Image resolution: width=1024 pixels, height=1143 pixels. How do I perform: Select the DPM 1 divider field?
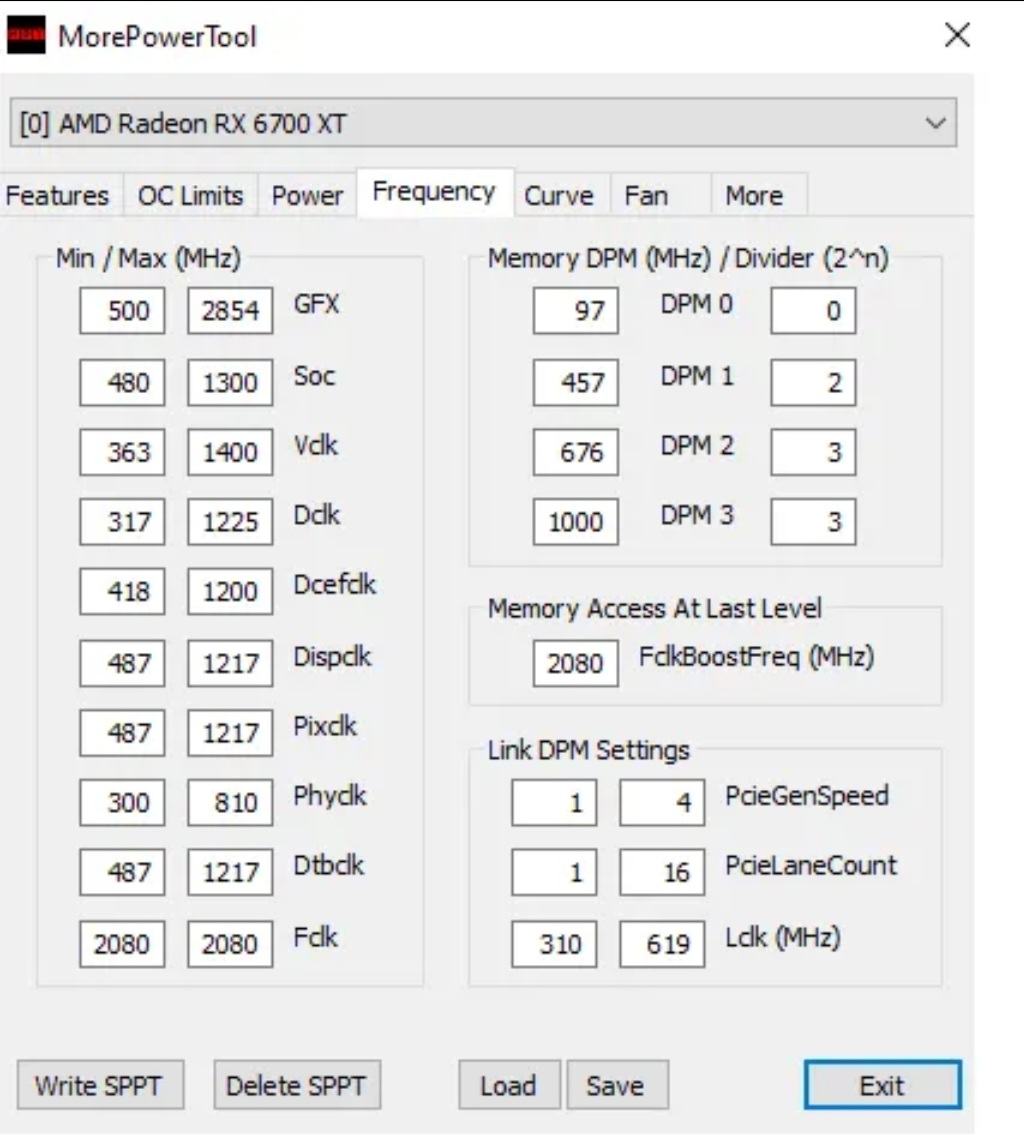point(813,382)
